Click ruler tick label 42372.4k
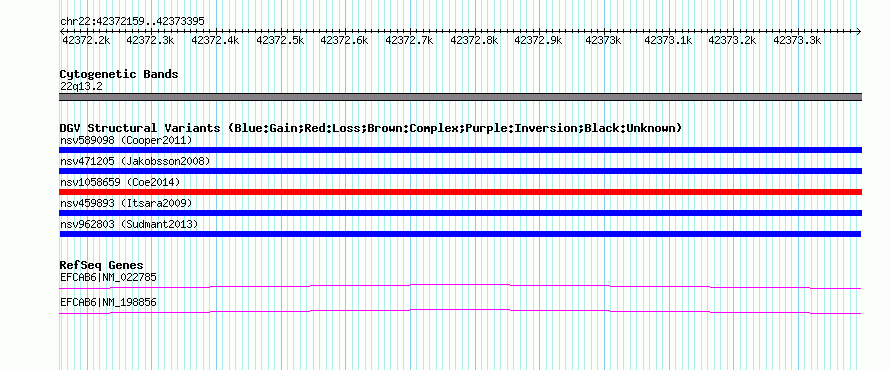This screenshot has width=890, height=370. pos(215,40)
